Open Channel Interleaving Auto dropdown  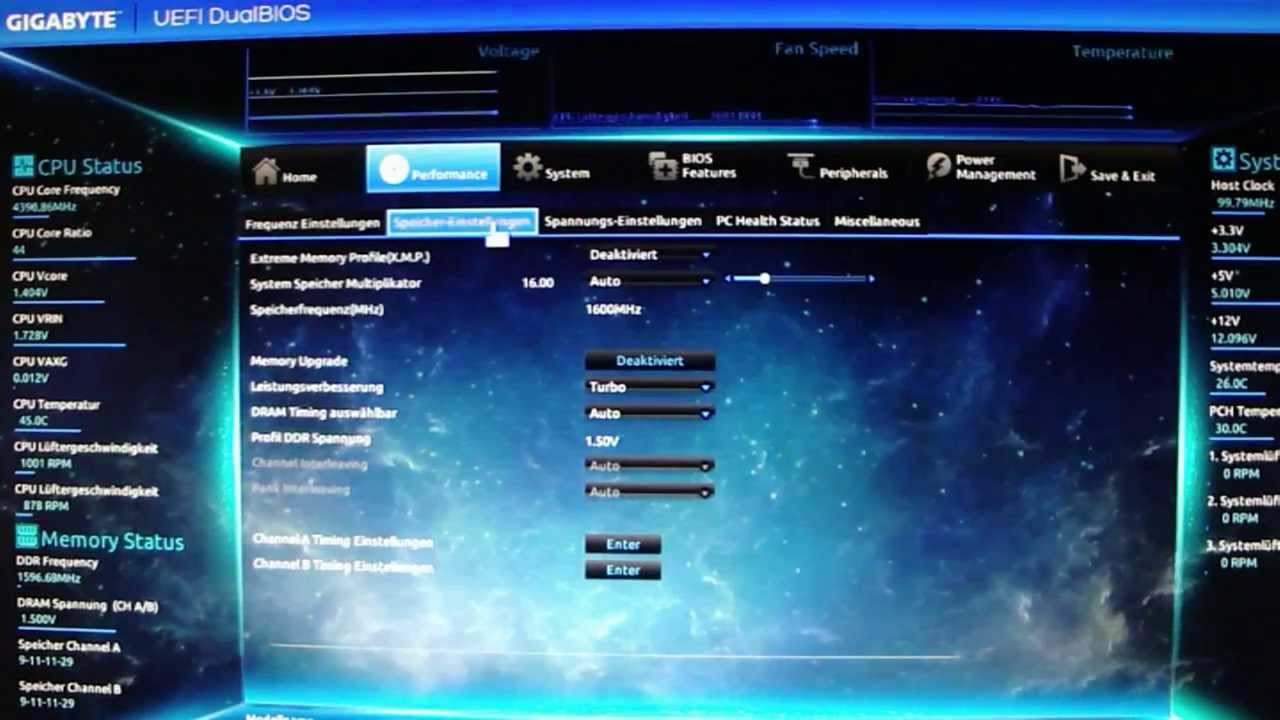(x=649, y=466)
